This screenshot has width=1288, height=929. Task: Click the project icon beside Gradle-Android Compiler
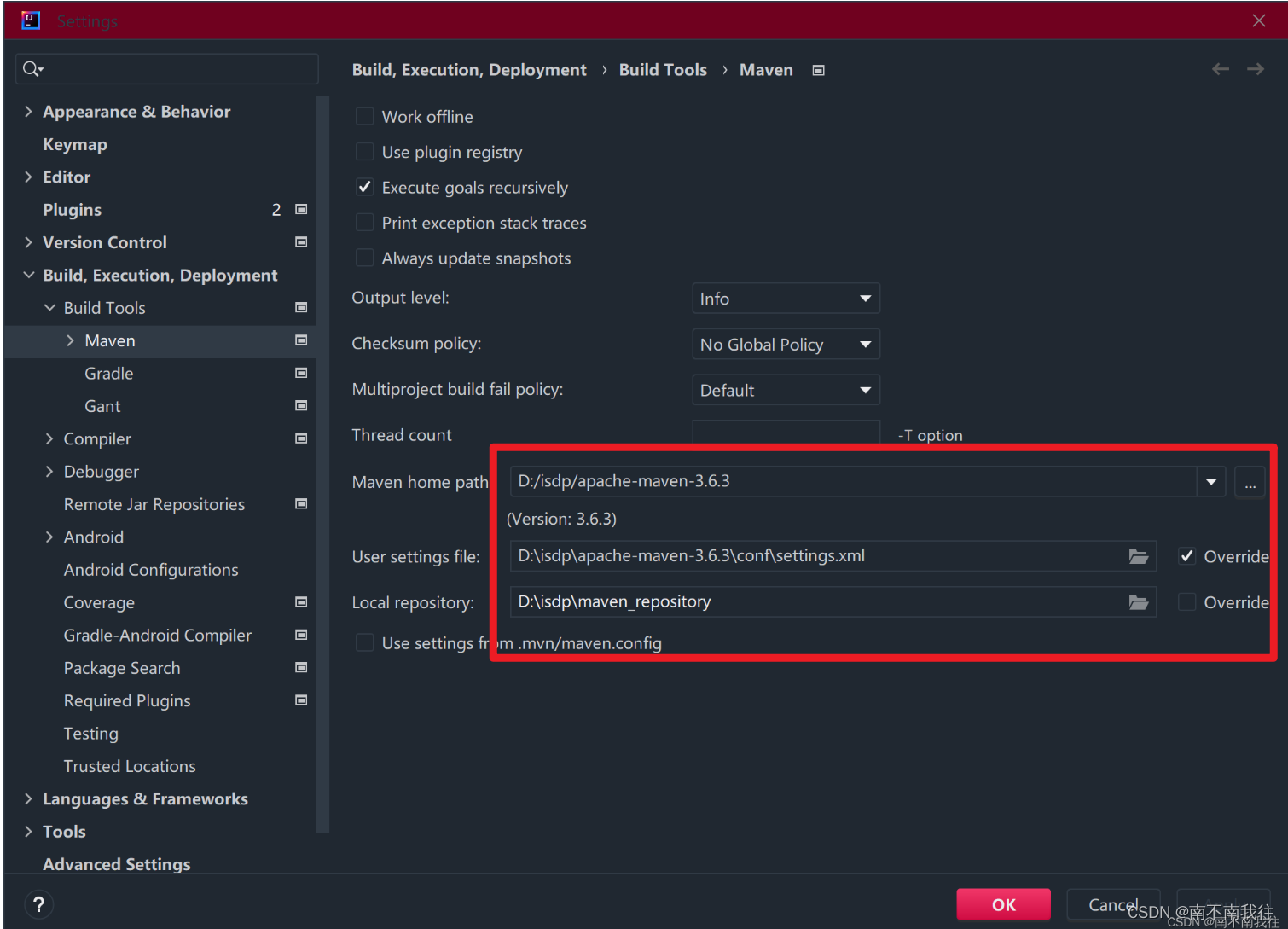click(301, 635)
